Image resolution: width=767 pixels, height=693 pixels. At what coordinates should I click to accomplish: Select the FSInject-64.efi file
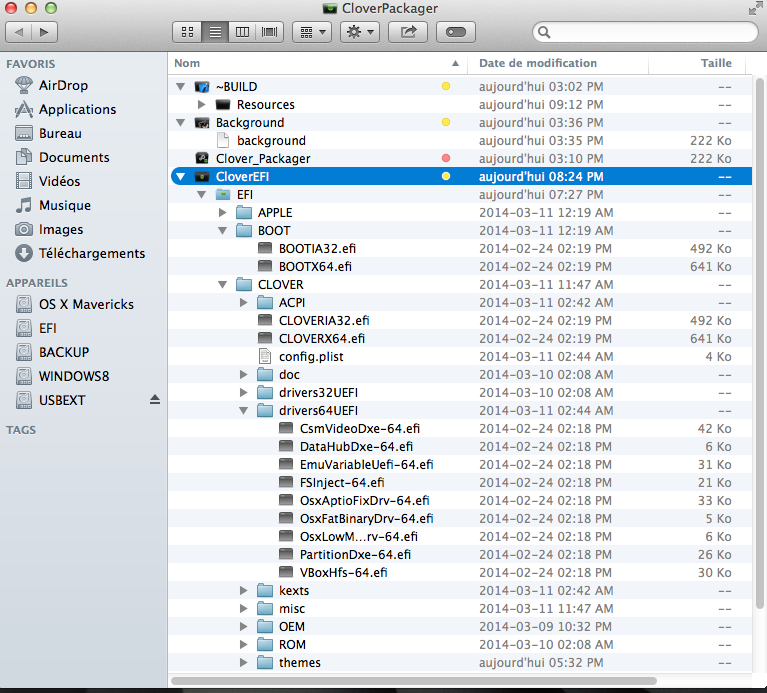point(460,483)
